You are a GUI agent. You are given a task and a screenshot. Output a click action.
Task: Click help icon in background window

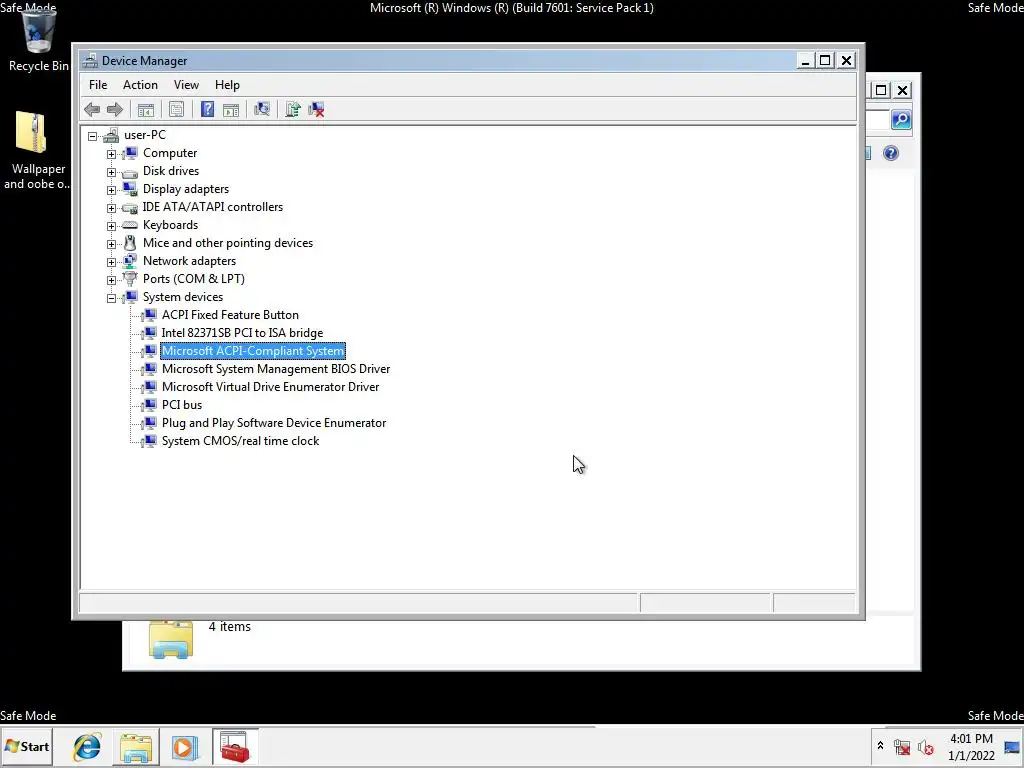[x=891, y=153]
